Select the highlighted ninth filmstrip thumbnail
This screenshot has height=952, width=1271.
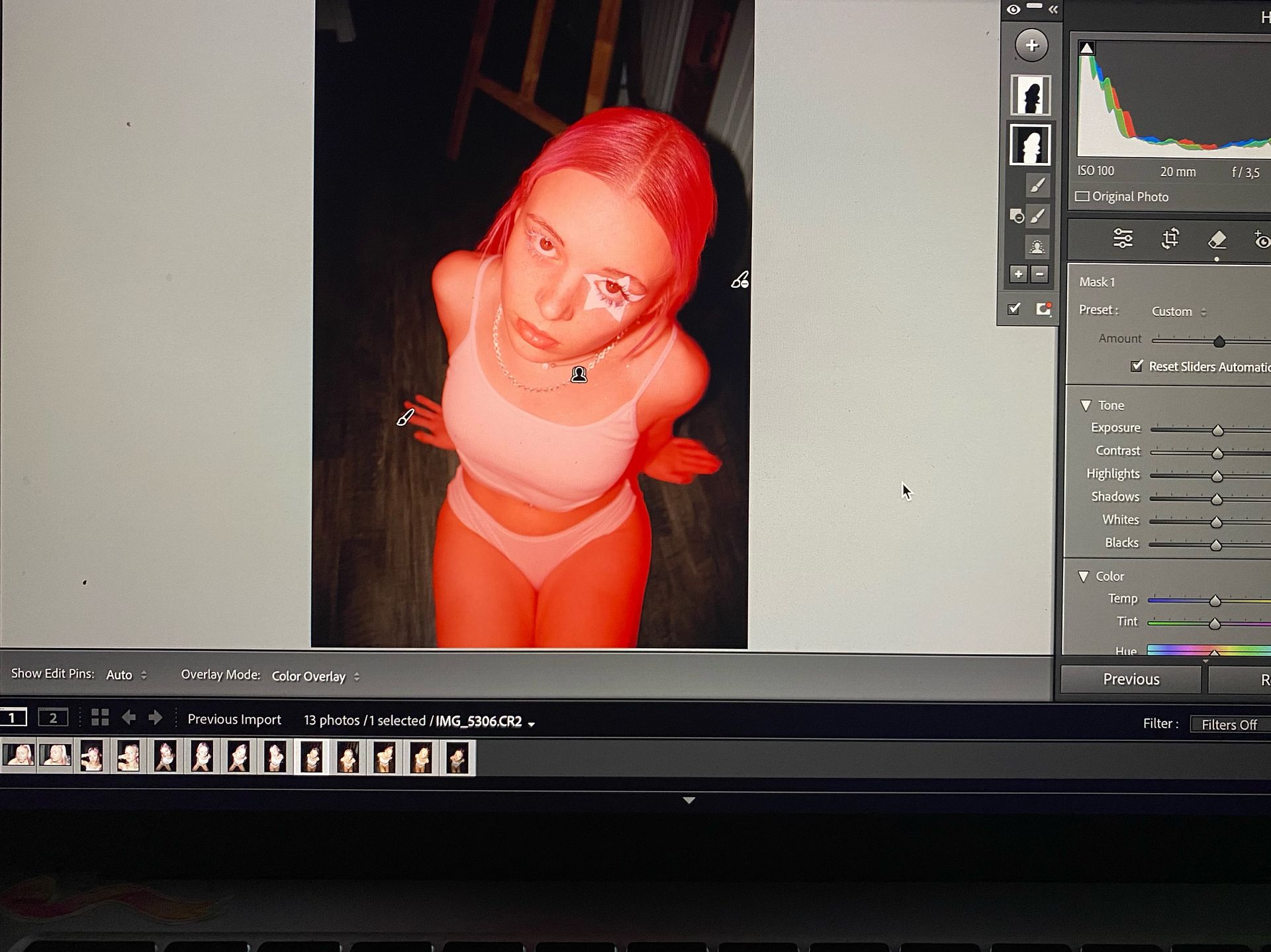click(x=311, y=757)
